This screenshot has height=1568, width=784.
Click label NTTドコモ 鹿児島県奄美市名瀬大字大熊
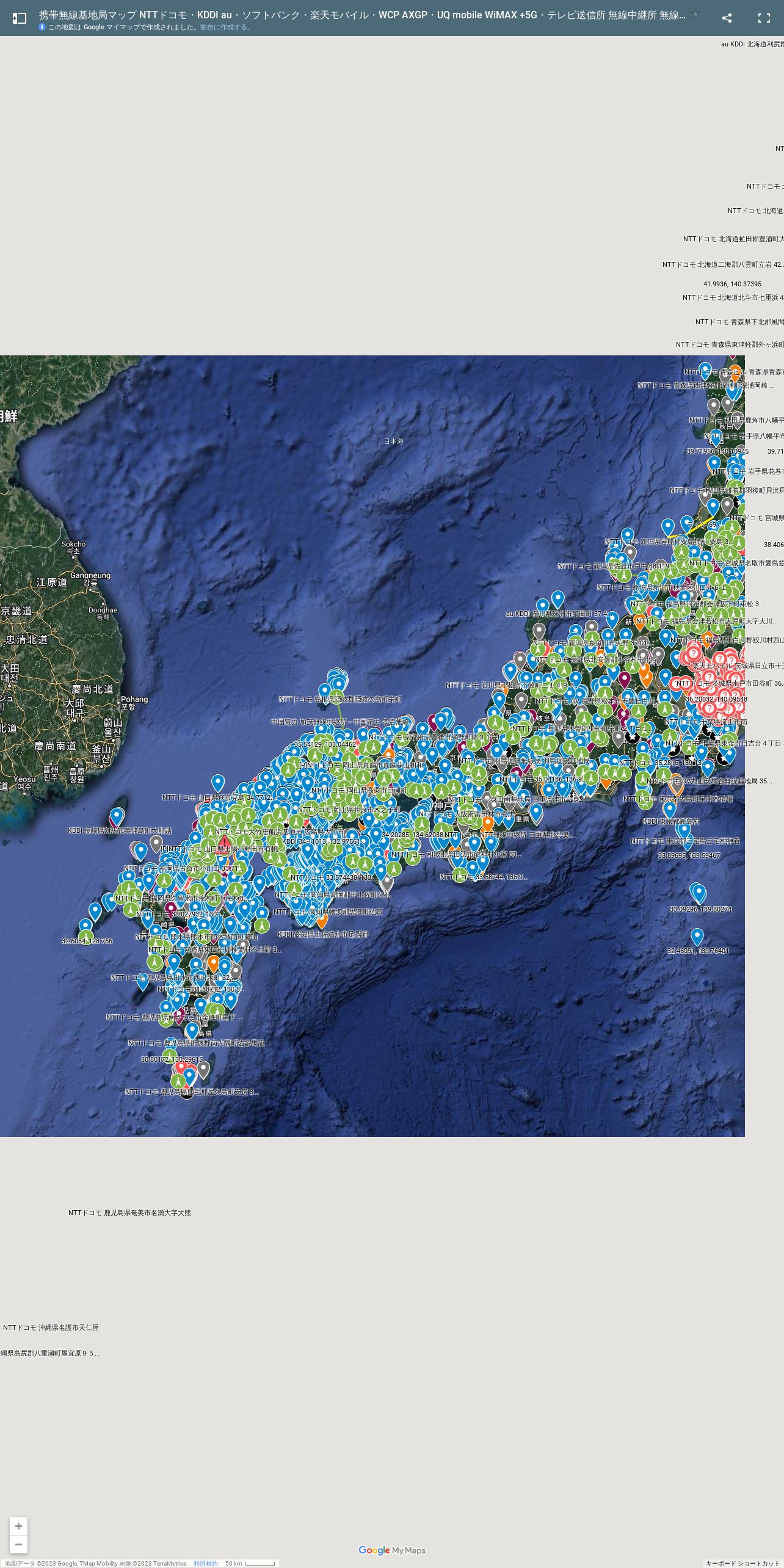[x=129, y=1213]
